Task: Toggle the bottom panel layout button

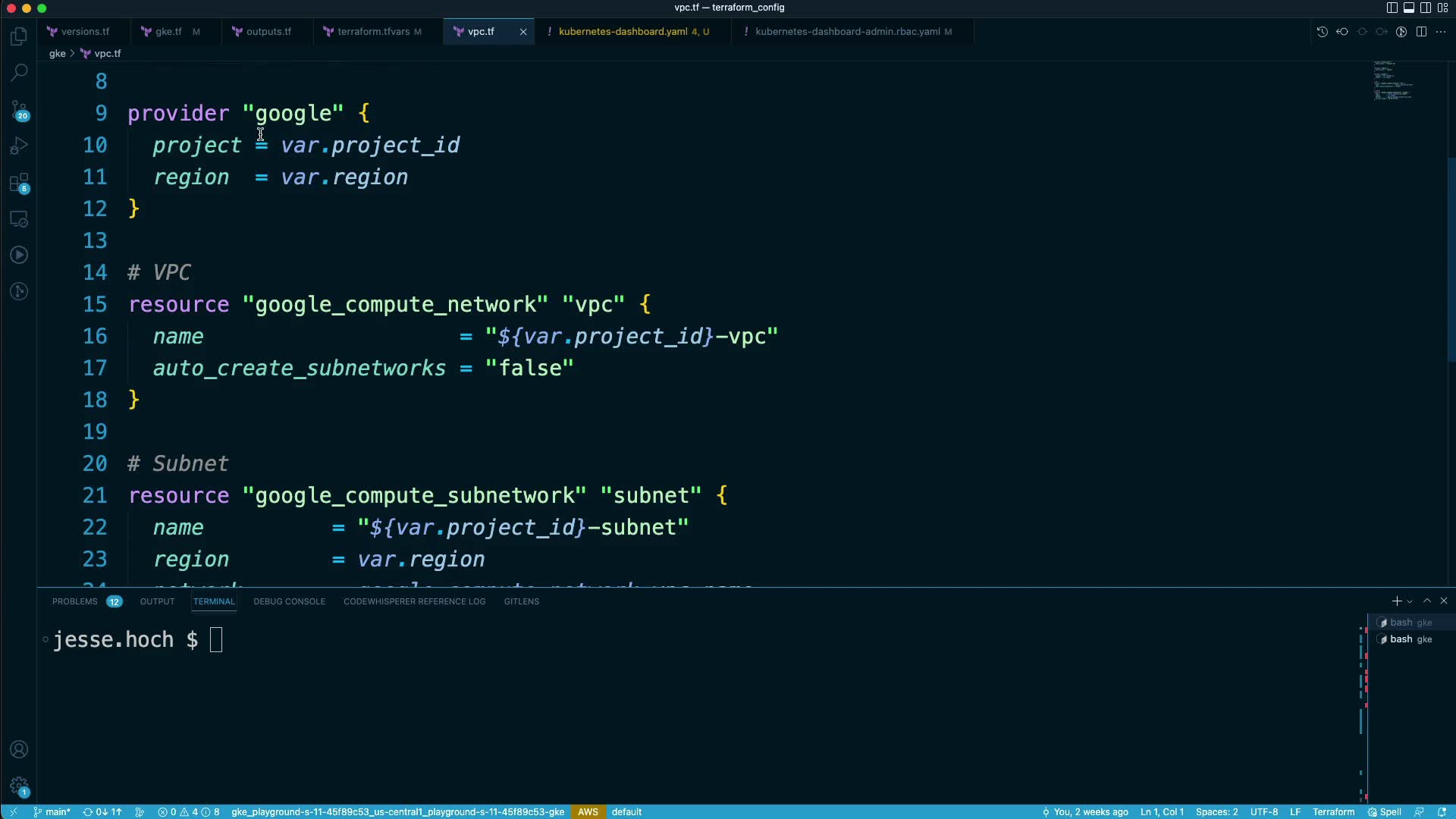Action: tap(1408, 8)
